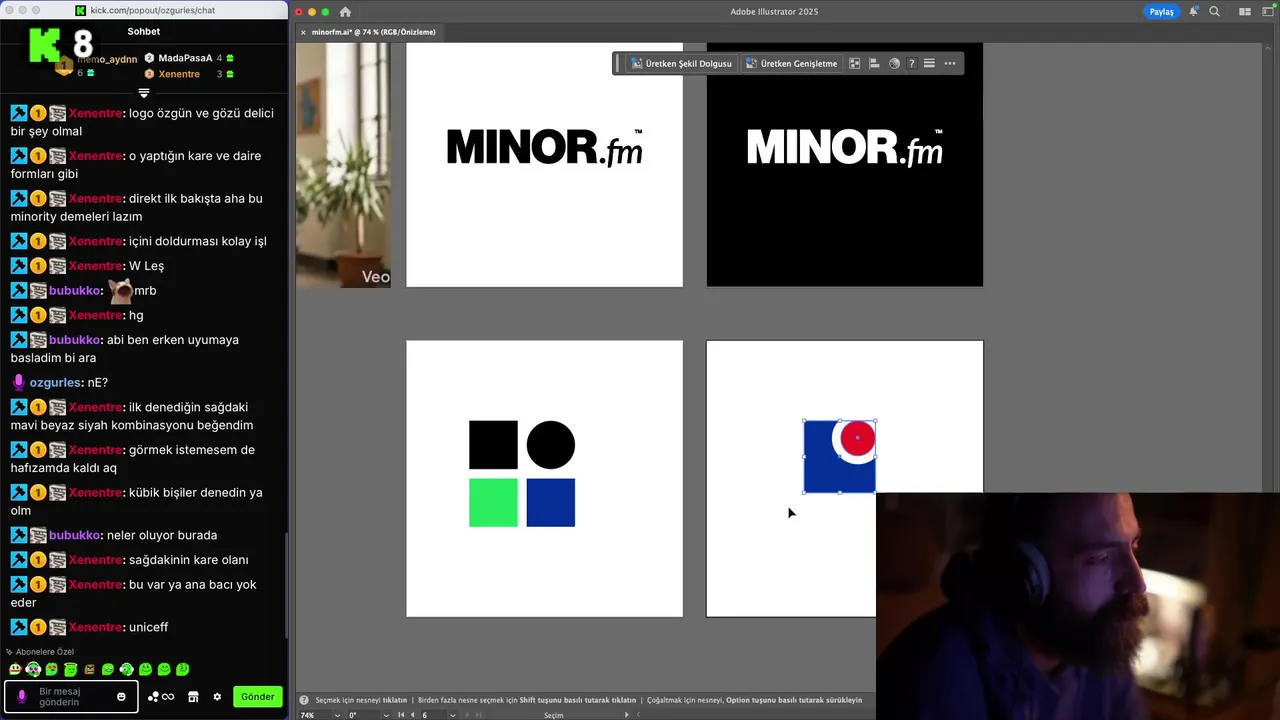The height and width of the screenshot is (720, 1280).
Task: Click Xenentre in the top gifters leaderboard
Action: (x=179, y=74)
